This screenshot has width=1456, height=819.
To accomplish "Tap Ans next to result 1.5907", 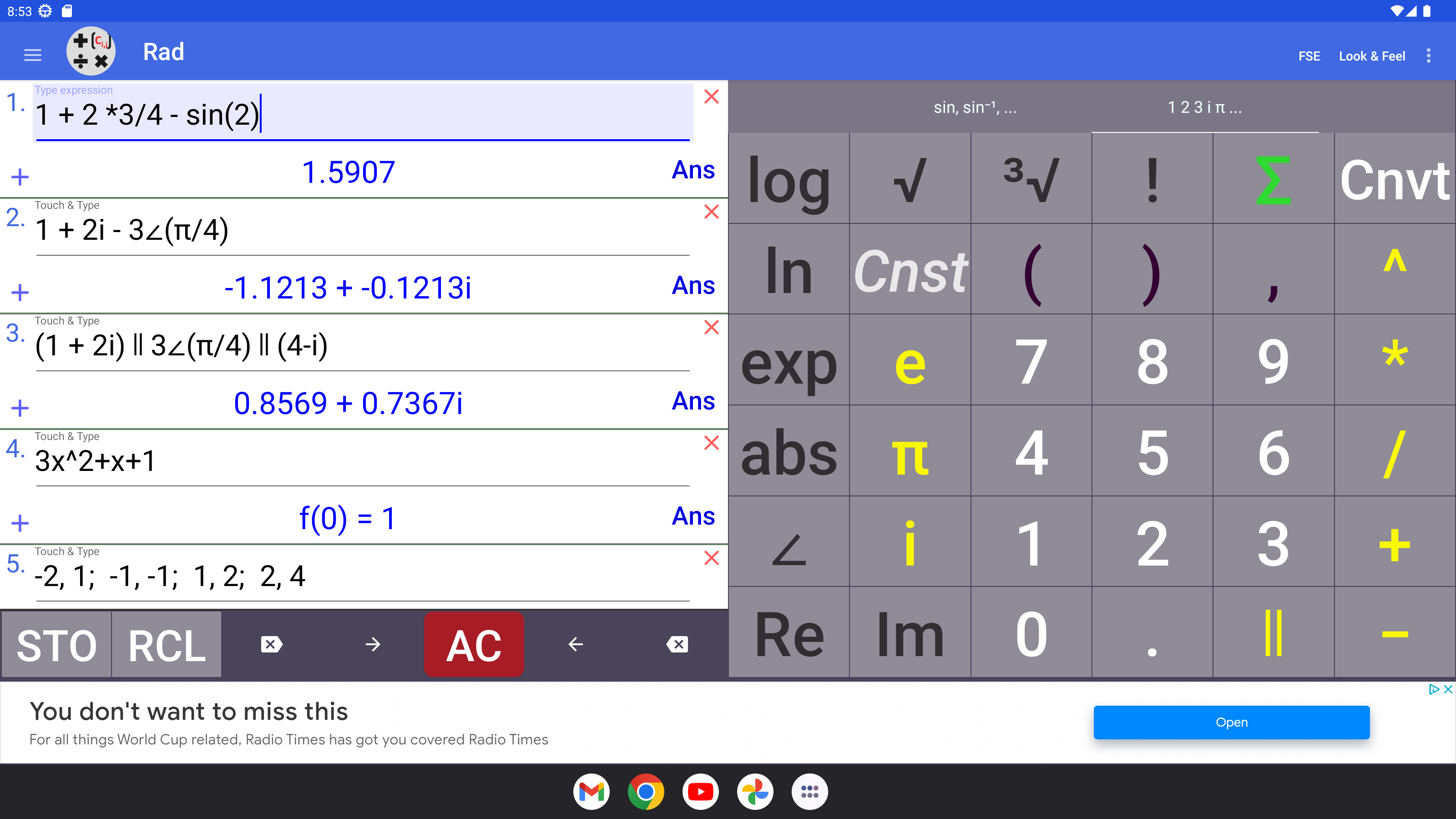I will [x=693, y=170].
